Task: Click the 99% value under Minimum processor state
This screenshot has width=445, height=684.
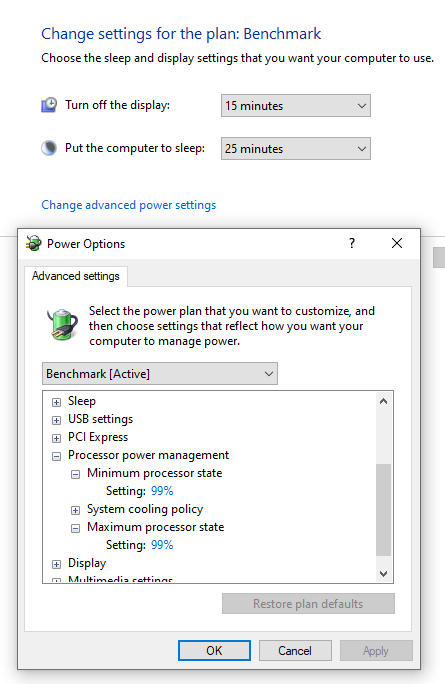Action: point(162,491)
